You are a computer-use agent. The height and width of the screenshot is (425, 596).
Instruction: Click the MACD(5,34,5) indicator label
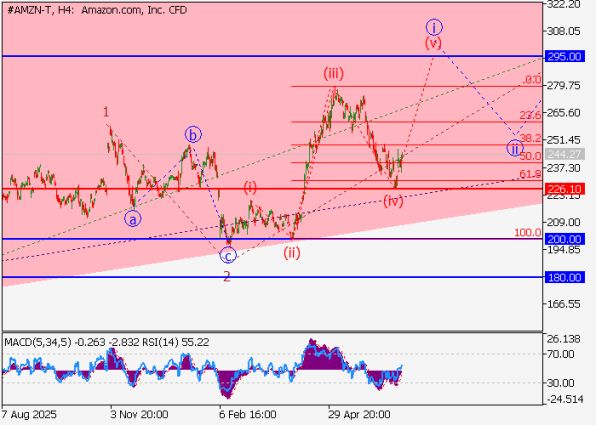click(x=37, y=342)
